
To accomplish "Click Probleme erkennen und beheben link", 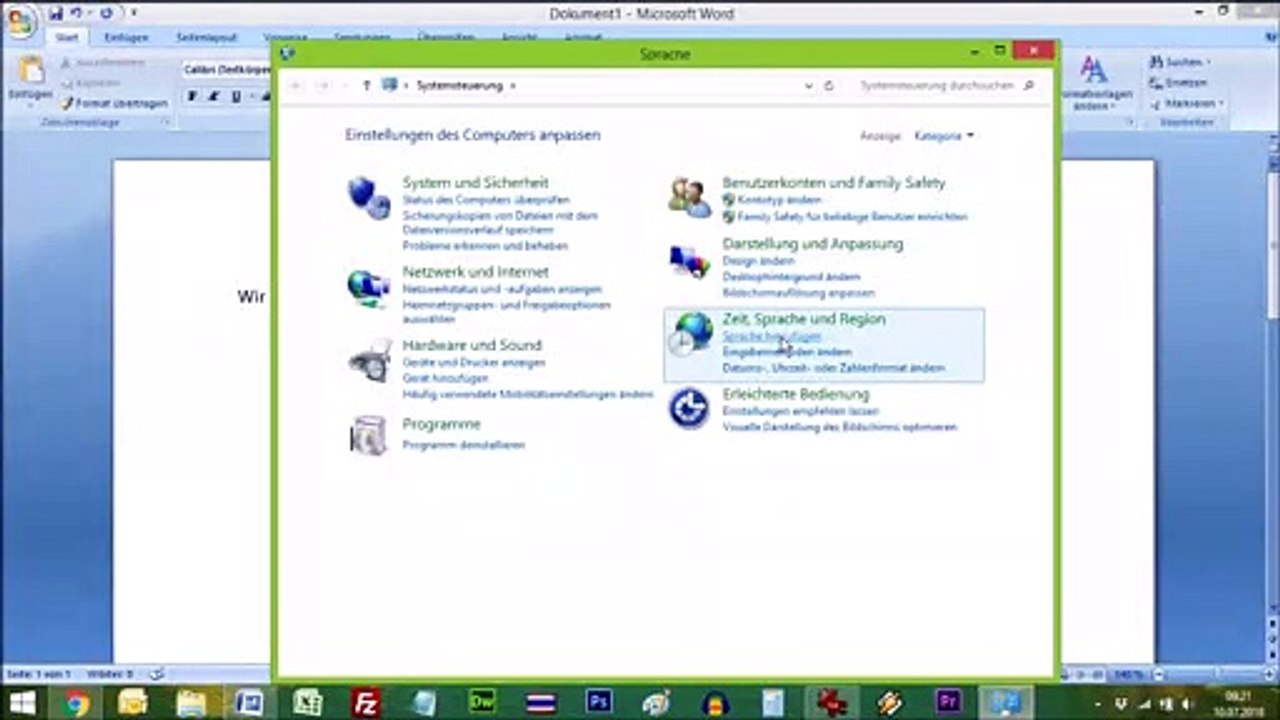I will coord(485,246).
